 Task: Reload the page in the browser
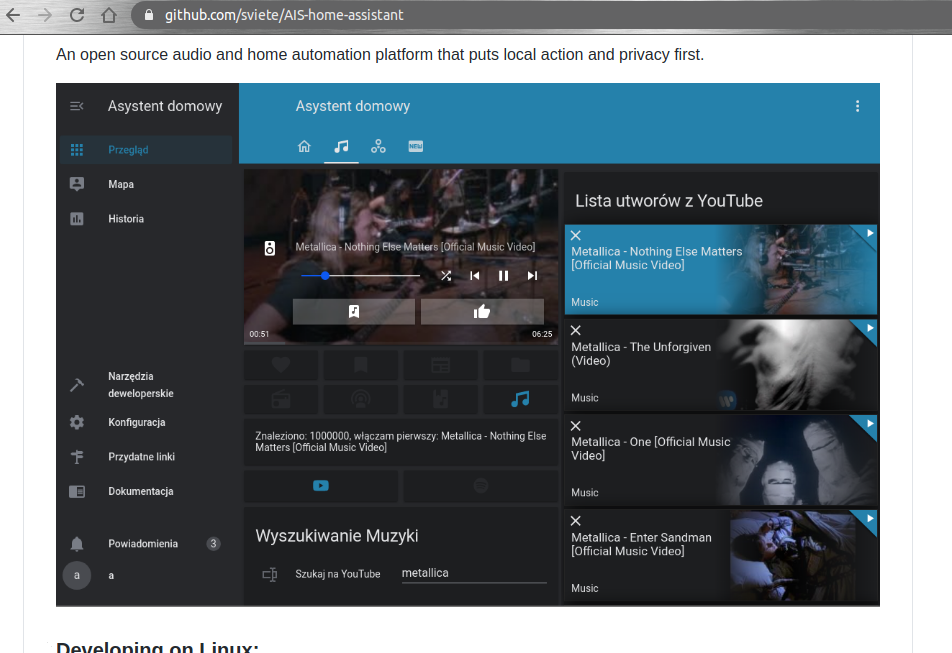click(x=77, y=15)
